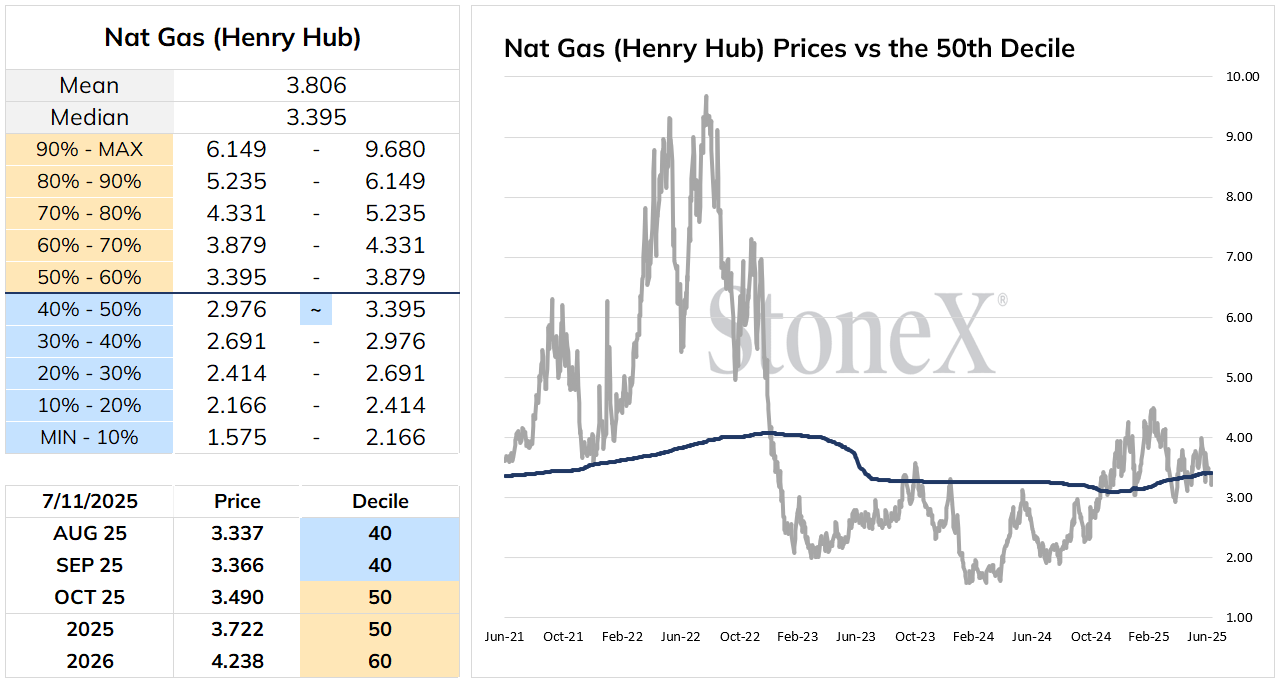The width and height of the screenshot is (1280, 681).
Task: Select the 1.575 minimum value
Action: (237, 437)
